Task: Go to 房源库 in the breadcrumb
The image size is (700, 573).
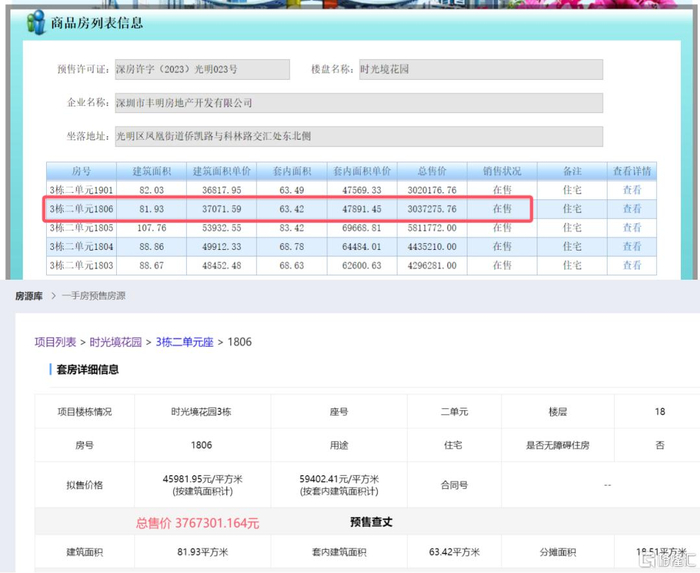Action: (27, 296)
